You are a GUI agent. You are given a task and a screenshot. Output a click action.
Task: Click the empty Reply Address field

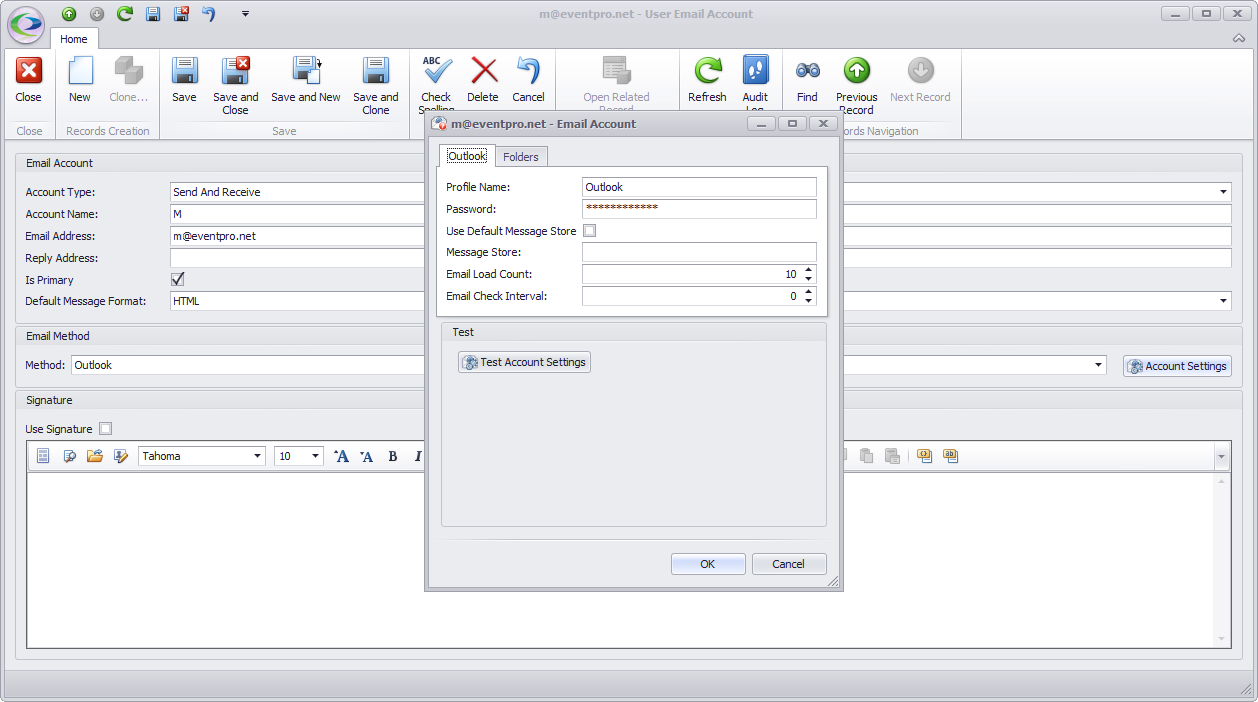pyautogui.click(x=298, y=258)
